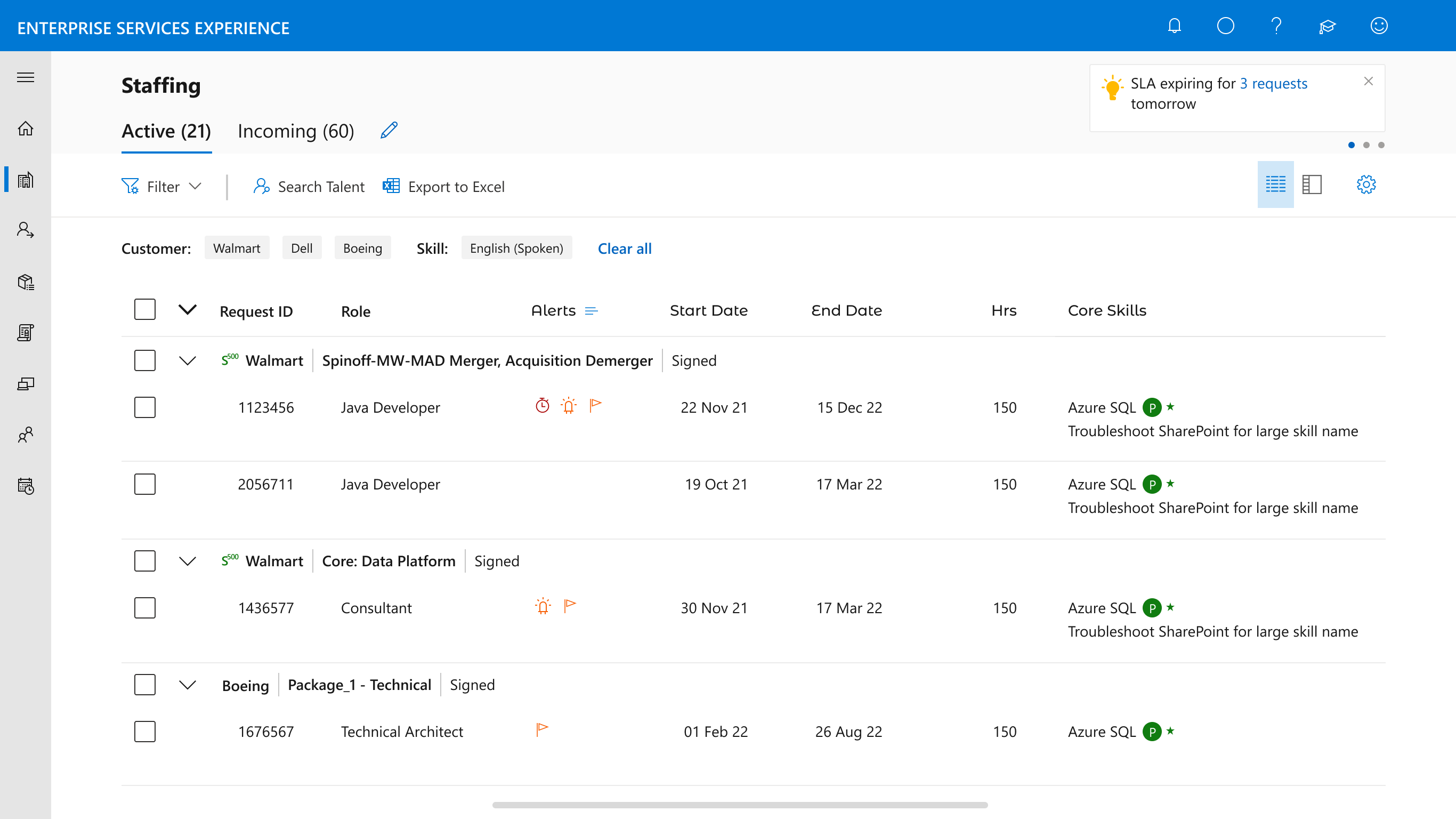Click the pencil edit icon beside Incoming
Screen dimensions: 1456x819
tap(389, 130)
